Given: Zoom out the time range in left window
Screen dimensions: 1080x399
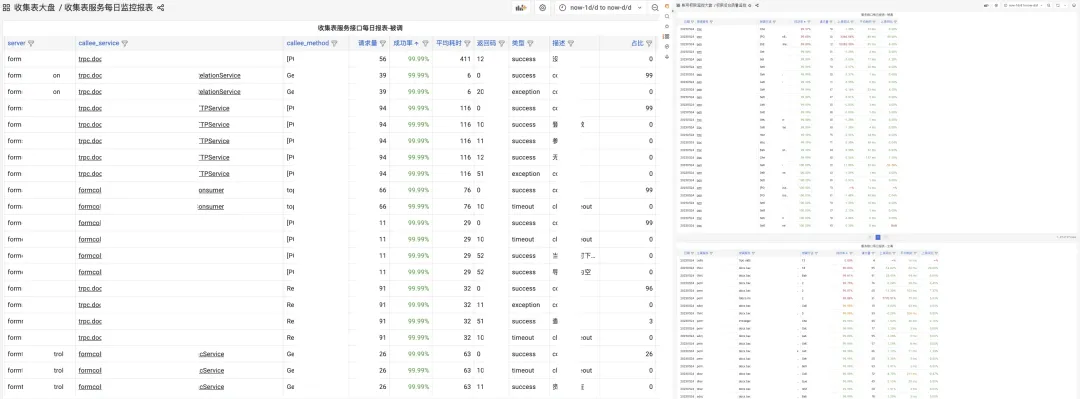Looking at the screenshot, I should pos(655,8).
